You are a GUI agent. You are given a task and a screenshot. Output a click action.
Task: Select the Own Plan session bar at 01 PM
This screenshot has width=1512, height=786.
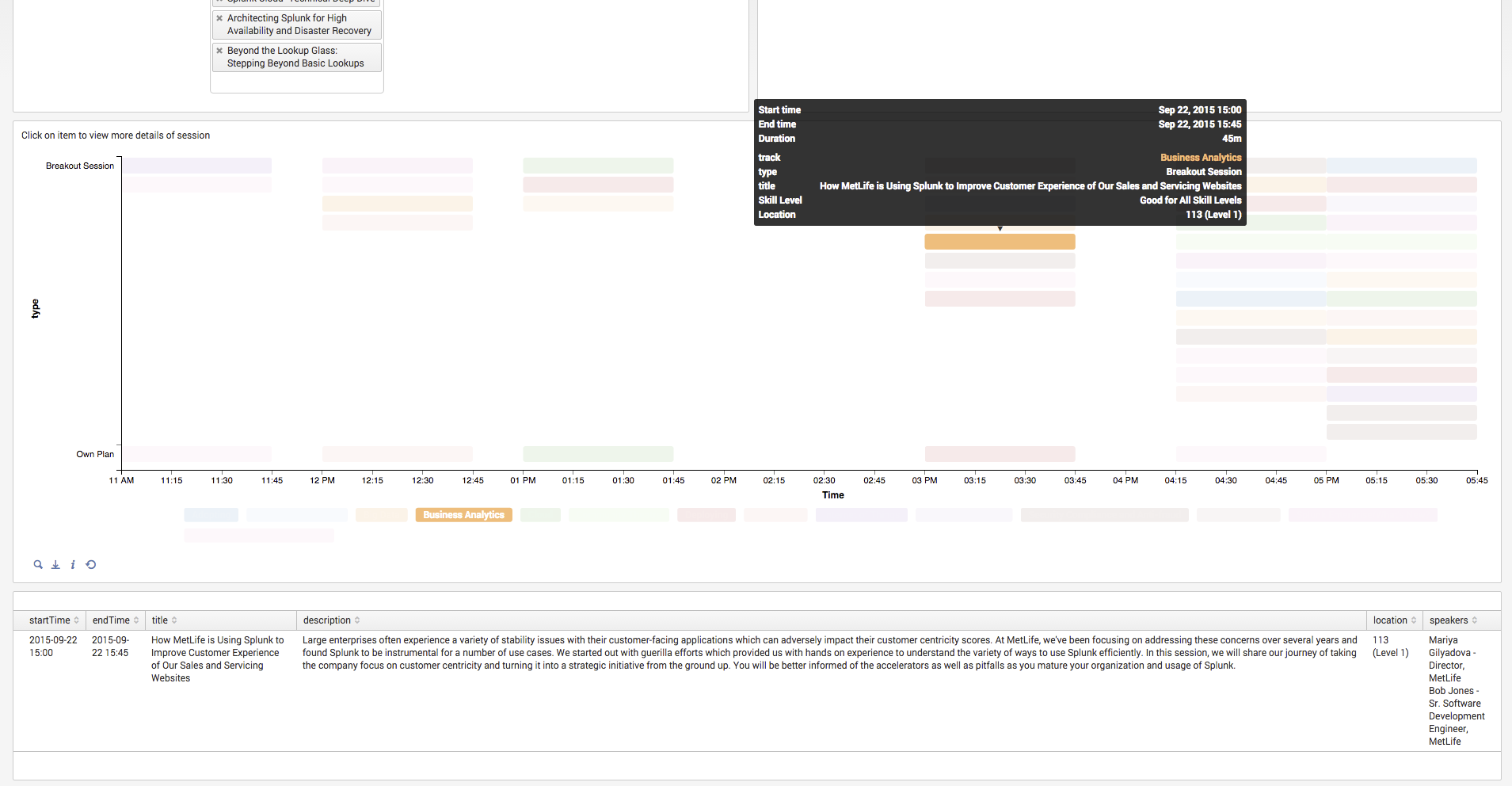click(598, 454)
